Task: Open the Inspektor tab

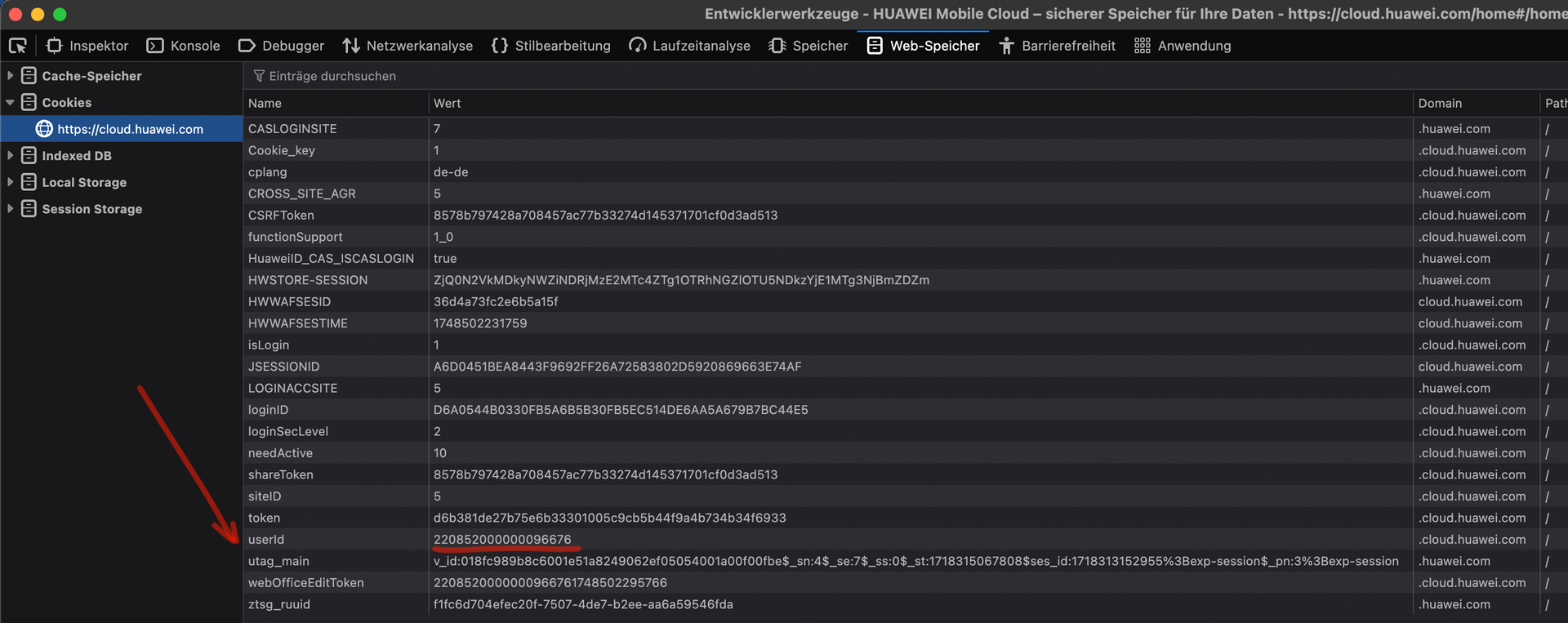Action: (x=88, y=46)
